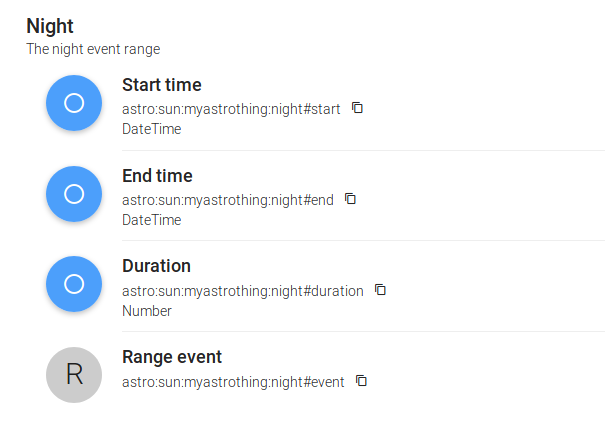Select the Duration channel title
Image resolution: width=605 pixels, height=433 pixels.
(156, 266)
